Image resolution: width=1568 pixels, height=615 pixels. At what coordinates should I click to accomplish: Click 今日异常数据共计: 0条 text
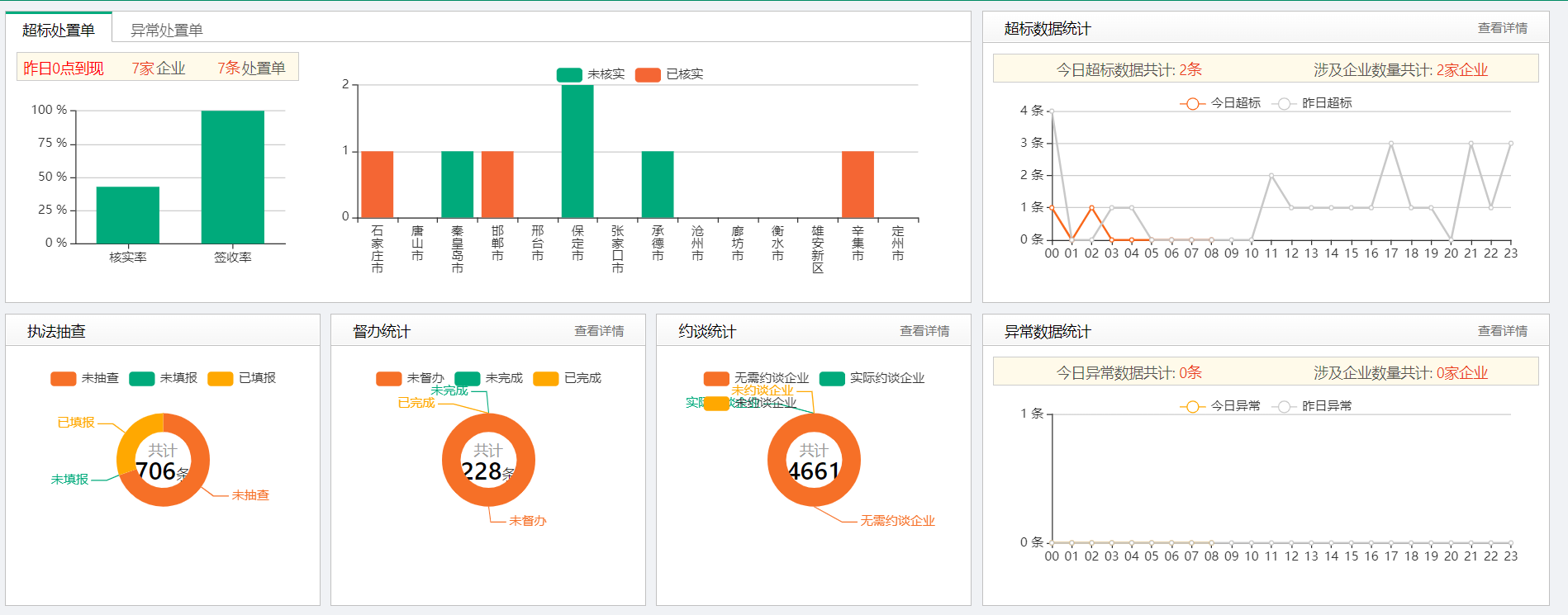(x=1129, y=373)
